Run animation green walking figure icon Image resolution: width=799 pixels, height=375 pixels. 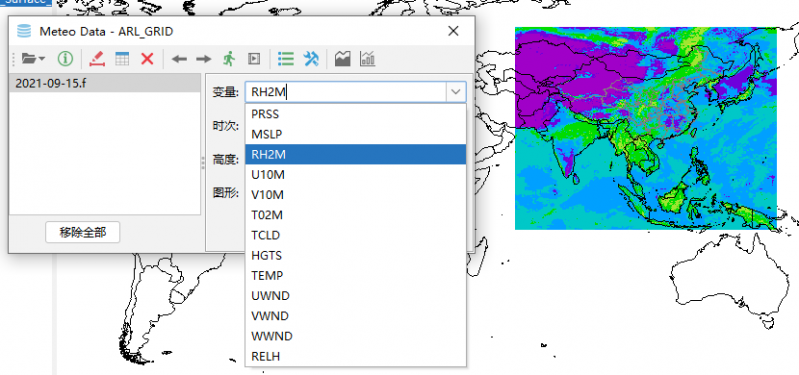tap(229, 59)
